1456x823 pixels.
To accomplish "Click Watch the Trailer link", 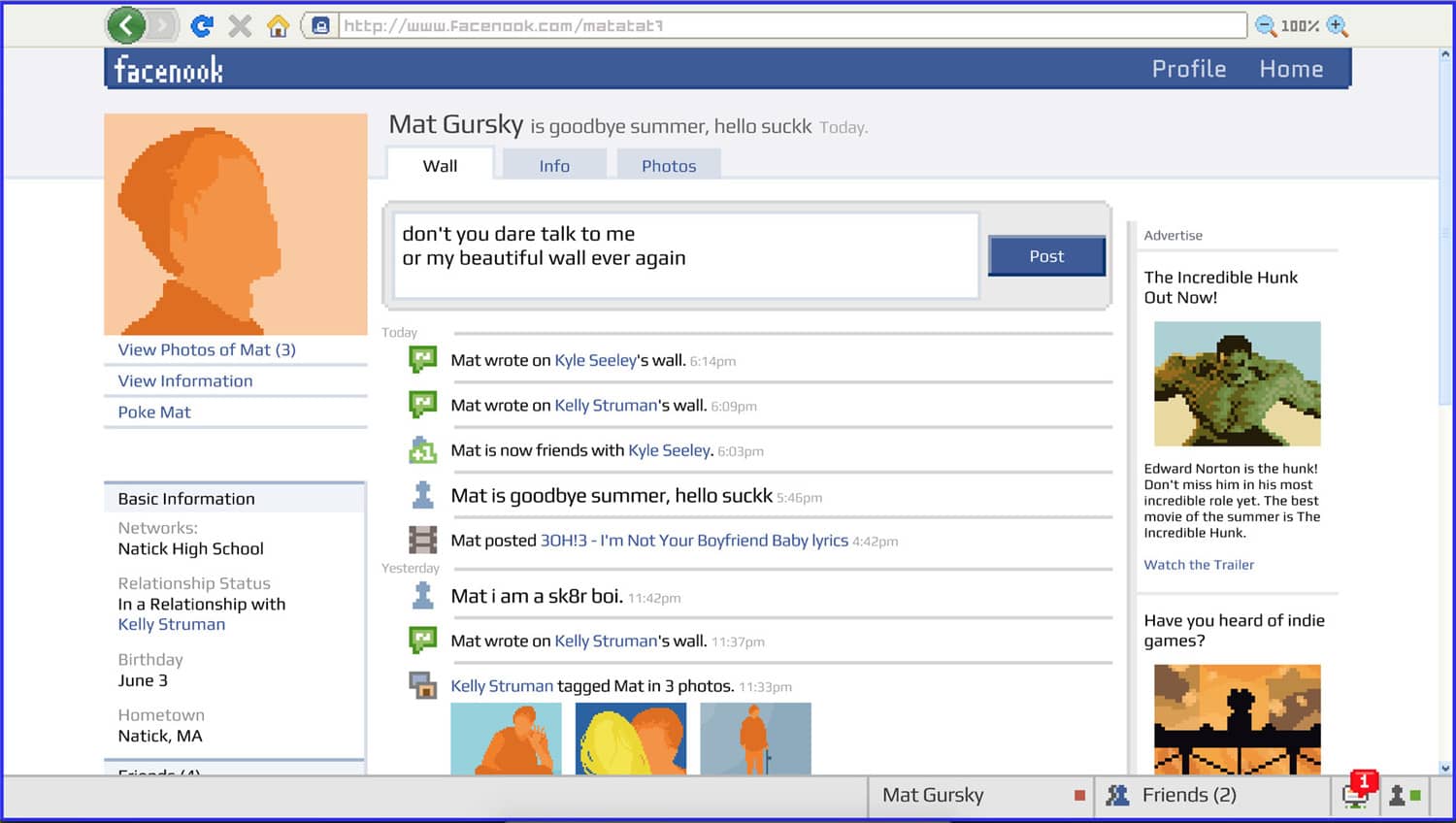I will 1199,565.
